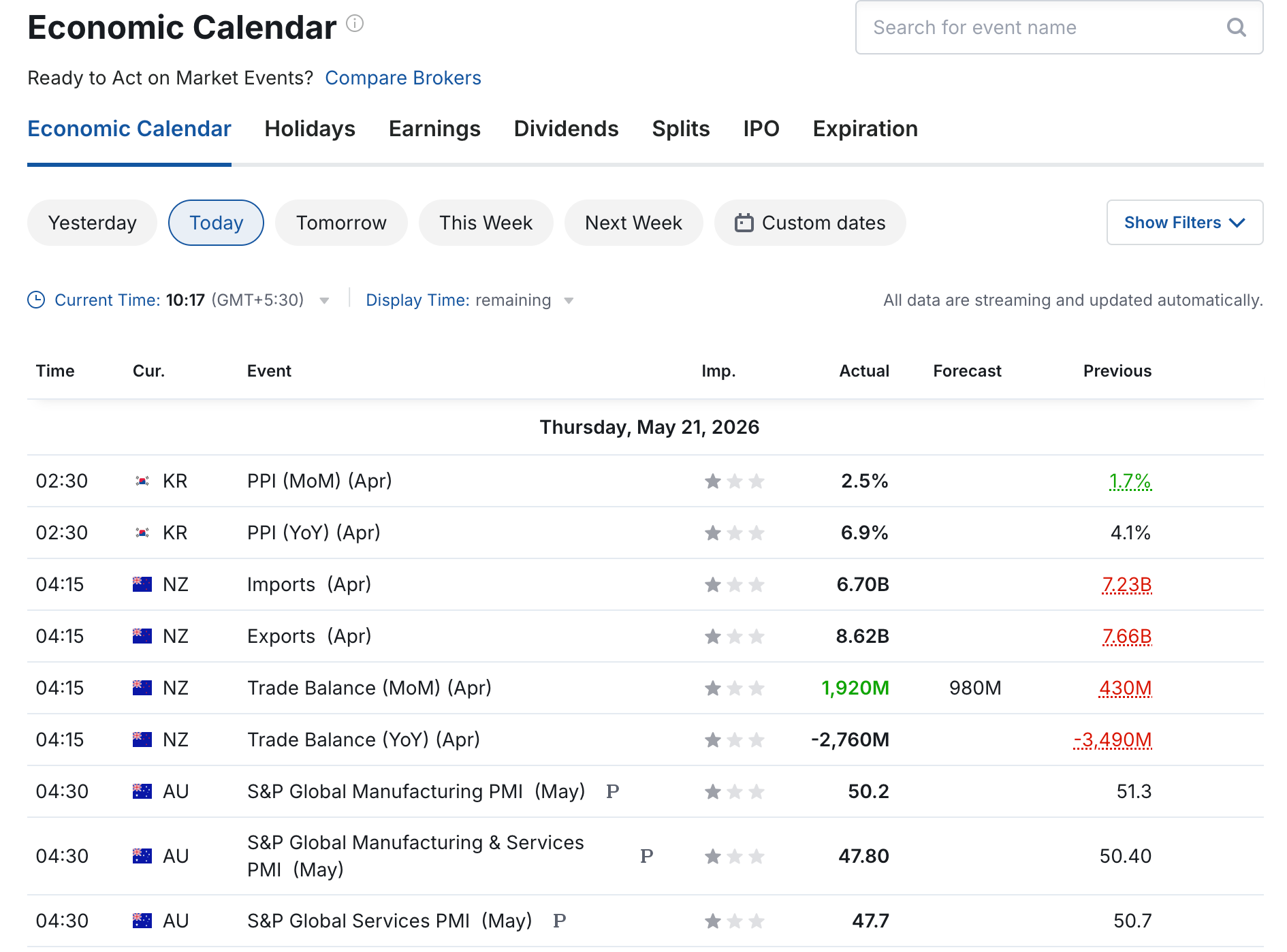Open the Trade Balance (YoY) (Apr) event
The image size is (1287, 952).
coord(364,740)
